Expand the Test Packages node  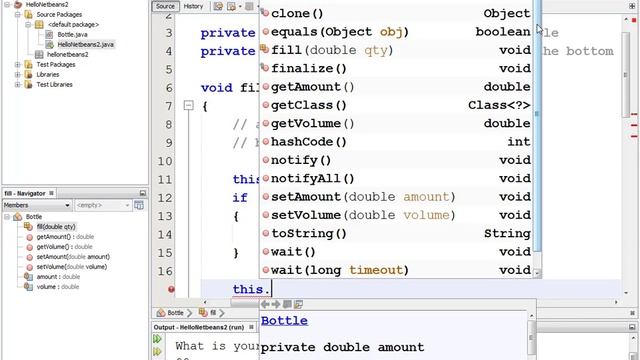[18, 64]
